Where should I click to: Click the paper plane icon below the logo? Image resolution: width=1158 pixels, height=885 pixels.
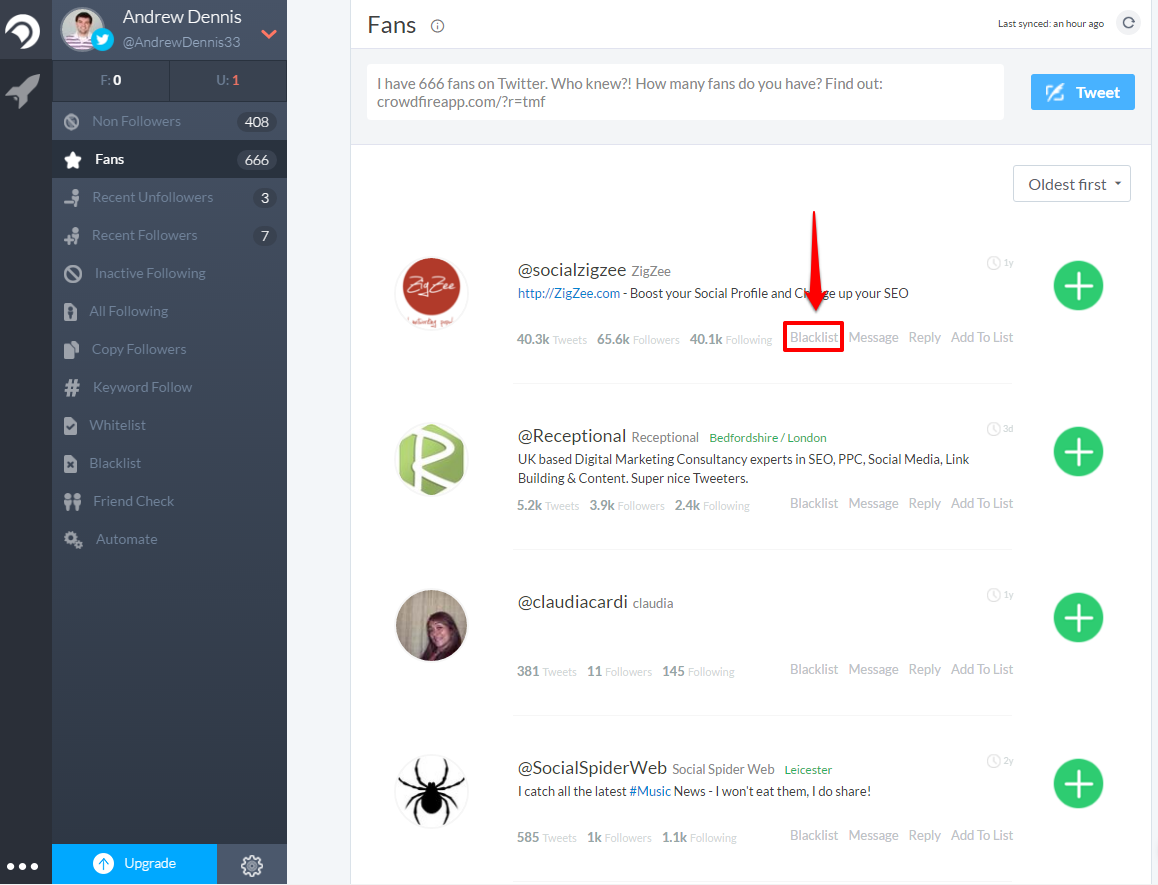pyautogui.click(x=24, y=88)
